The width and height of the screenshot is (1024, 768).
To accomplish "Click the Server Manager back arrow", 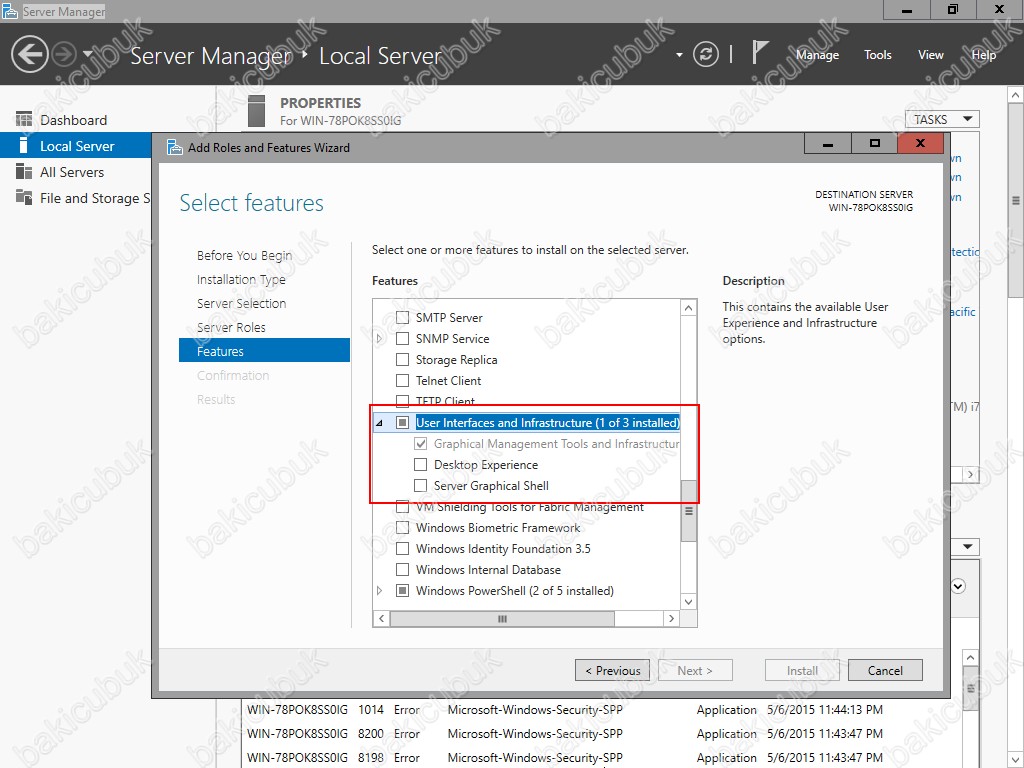I will click(x=29, y=54).
